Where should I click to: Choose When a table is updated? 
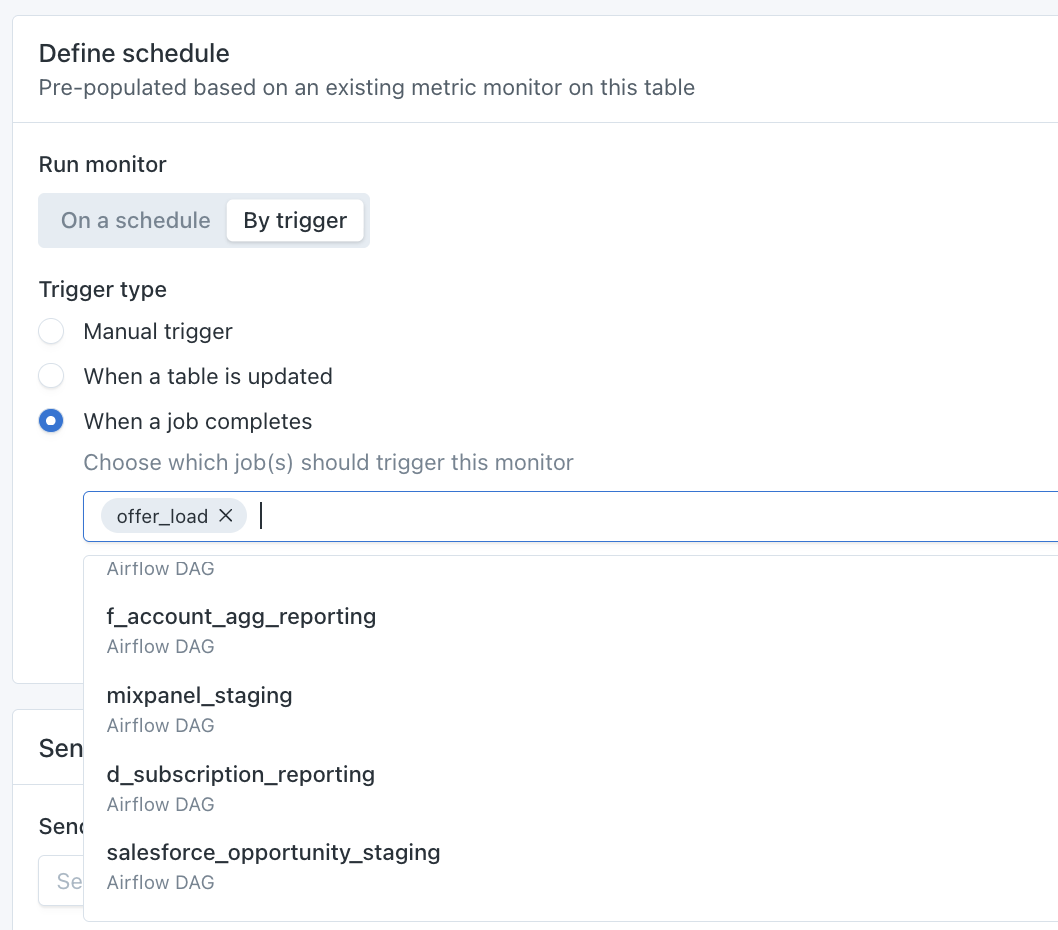(51, 377)
